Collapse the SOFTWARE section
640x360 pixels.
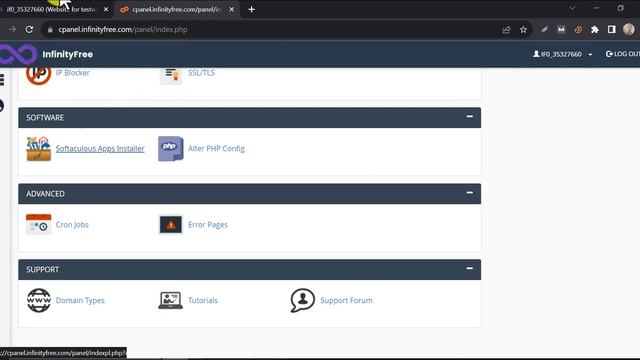click(x=470, y=116)
